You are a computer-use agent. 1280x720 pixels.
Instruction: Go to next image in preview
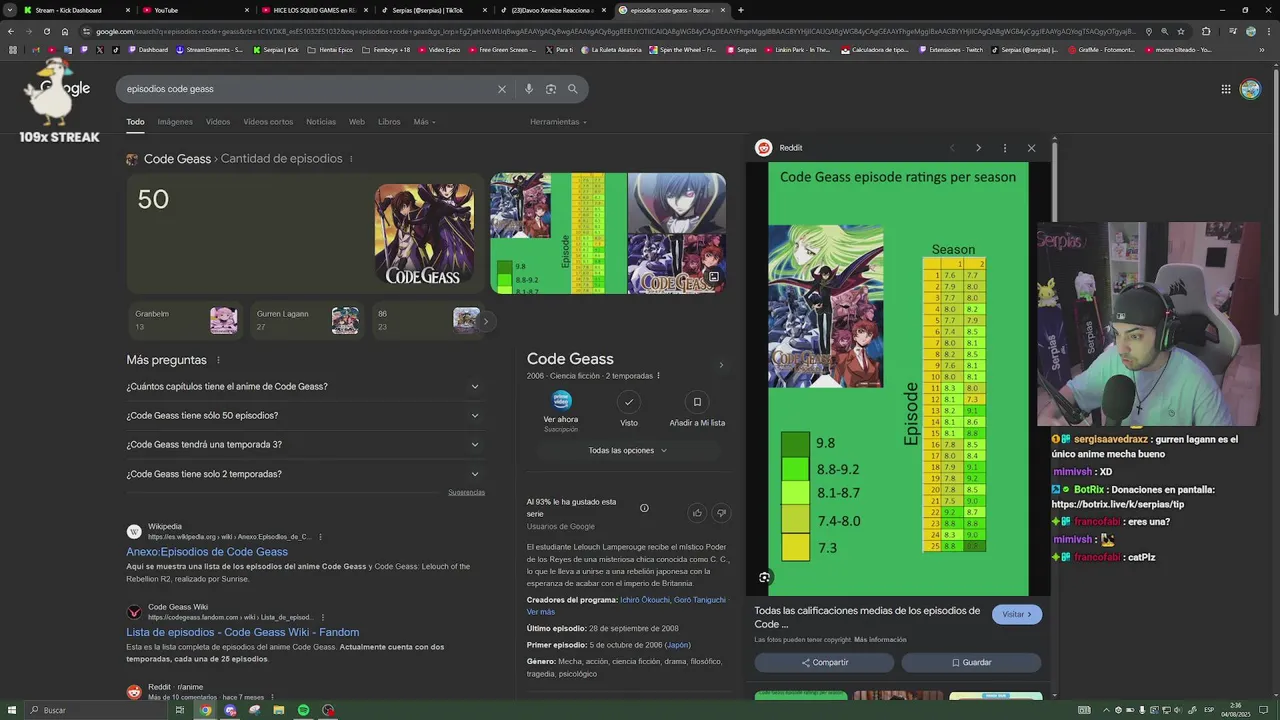(978, 148)
